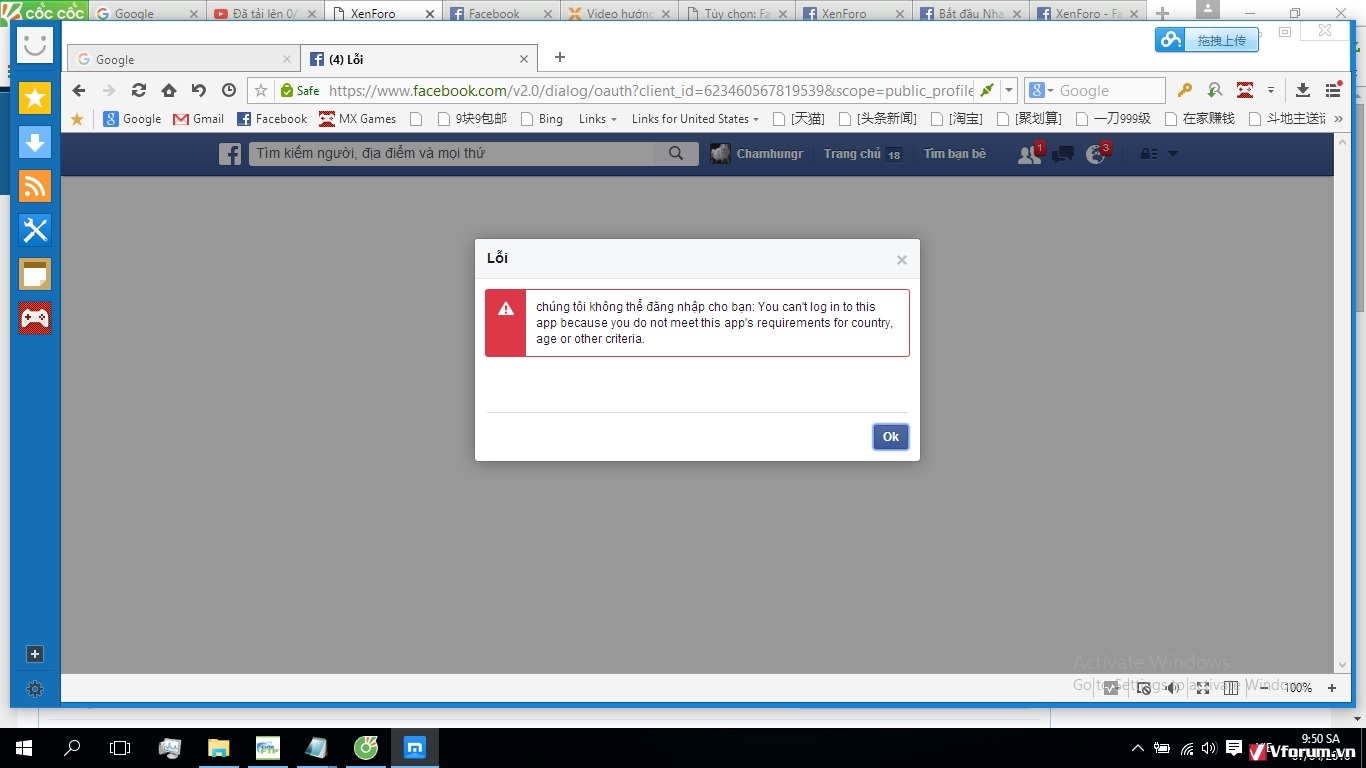Go to the browser home page
The height and width of the screenshot is (768, 1366).
coord(169,90)
